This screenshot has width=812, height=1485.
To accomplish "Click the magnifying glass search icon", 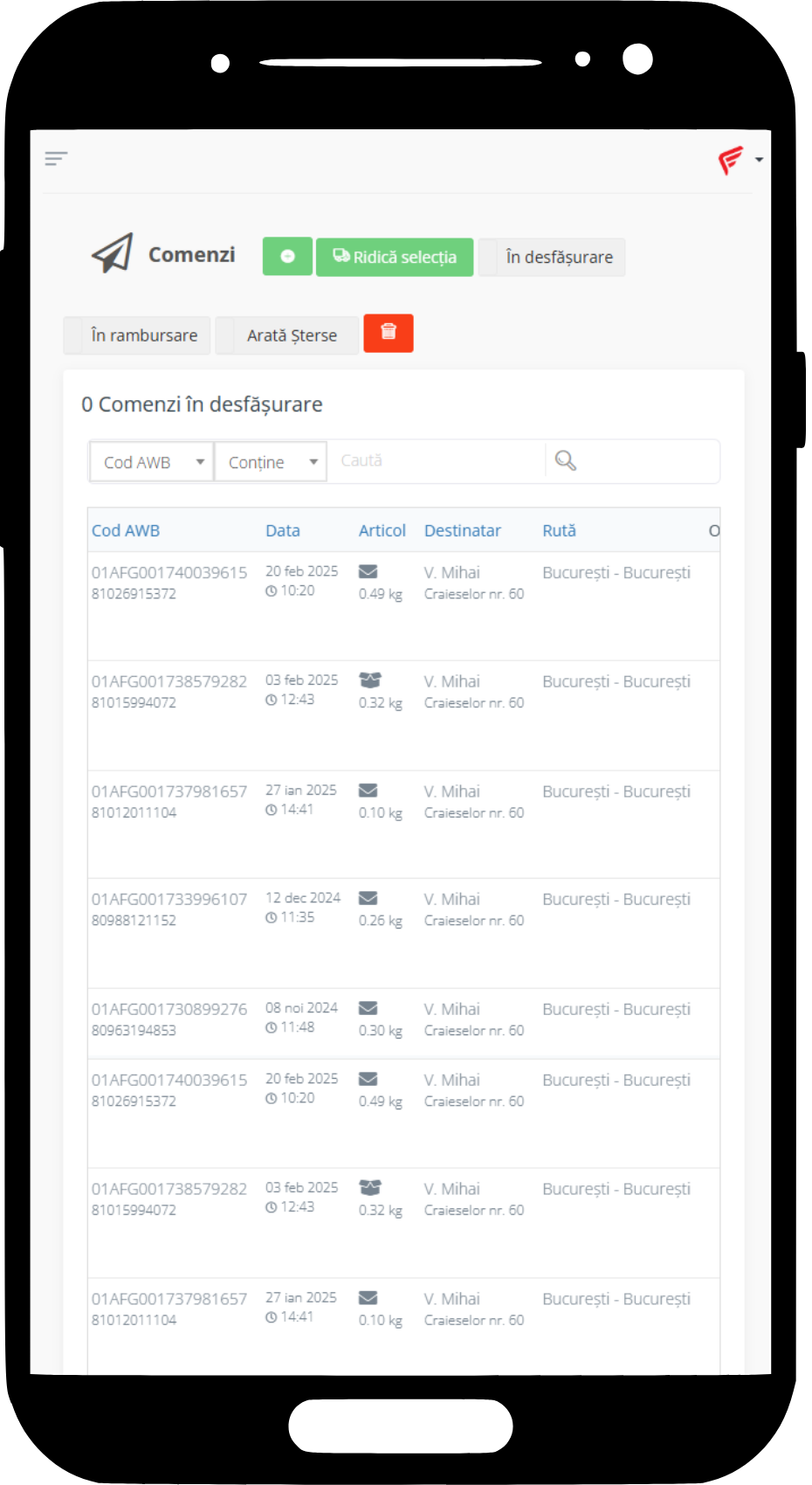I will 566,461.
